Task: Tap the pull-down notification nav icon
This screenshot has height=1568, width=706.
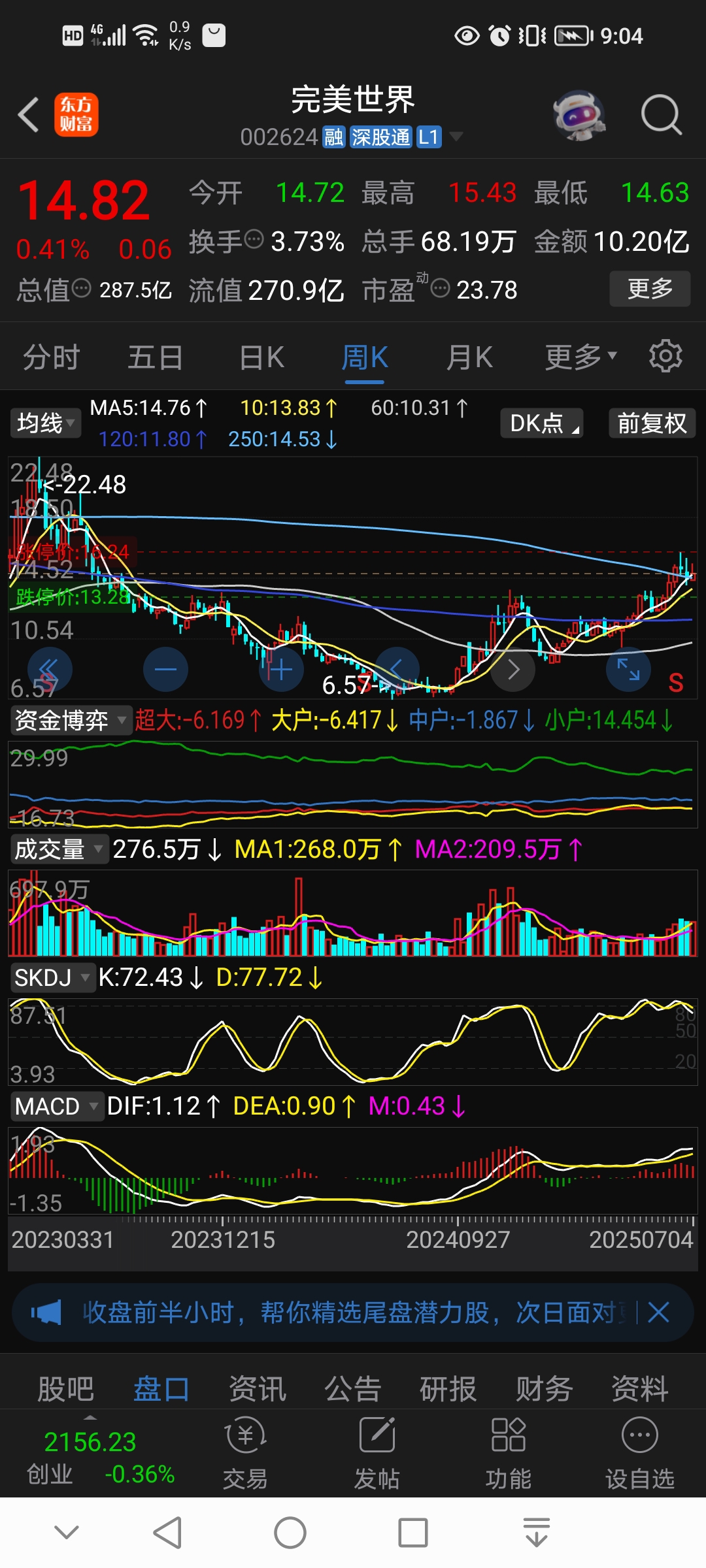Action: click(x=537, y=1533)
